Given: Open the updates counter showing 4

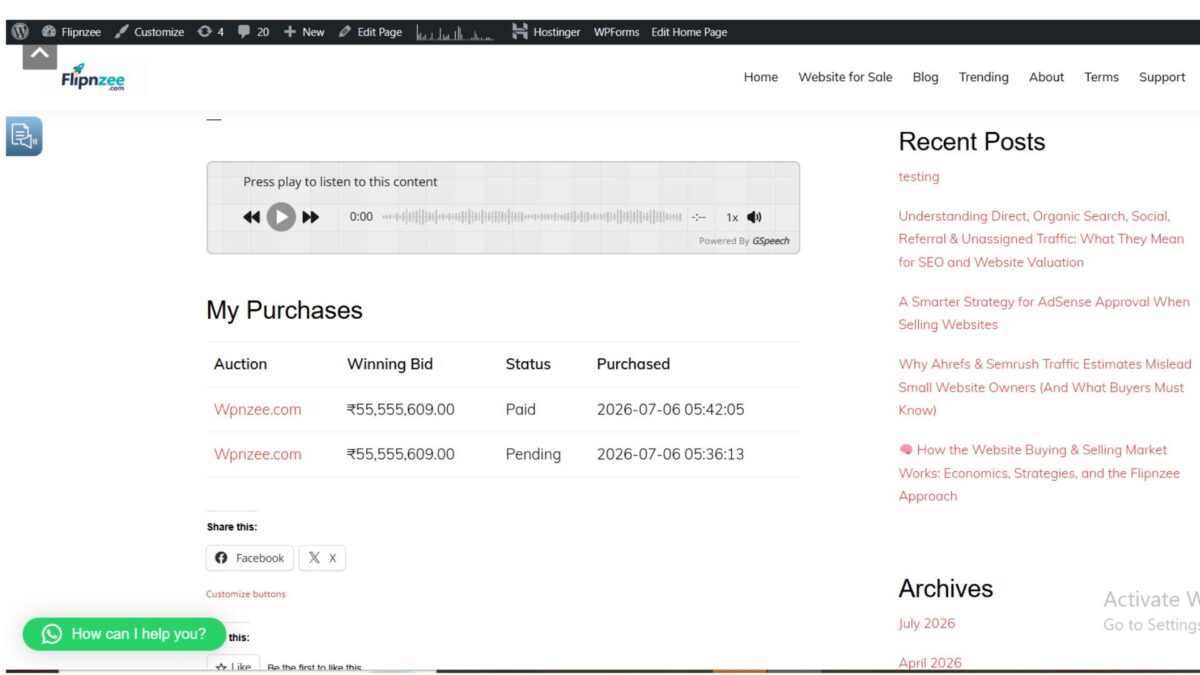Looking at the screenshot, I should [x=211, y=32].
